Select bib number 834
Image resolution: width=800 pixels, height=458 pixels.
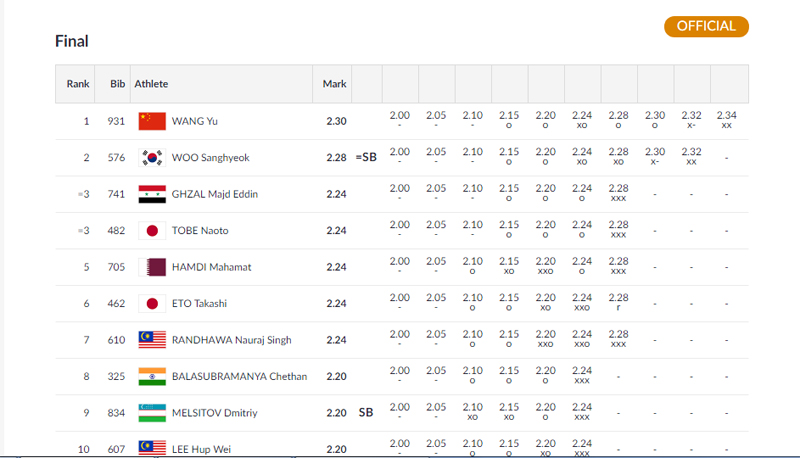116,413
